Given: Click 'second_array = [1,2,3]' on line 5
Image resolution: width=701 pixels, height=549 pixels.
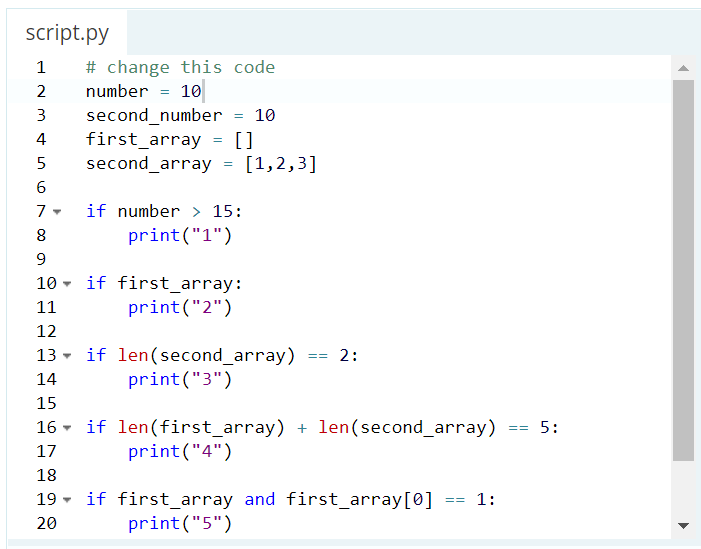Looking at the screenshot, I should click(x=201, y=164).
